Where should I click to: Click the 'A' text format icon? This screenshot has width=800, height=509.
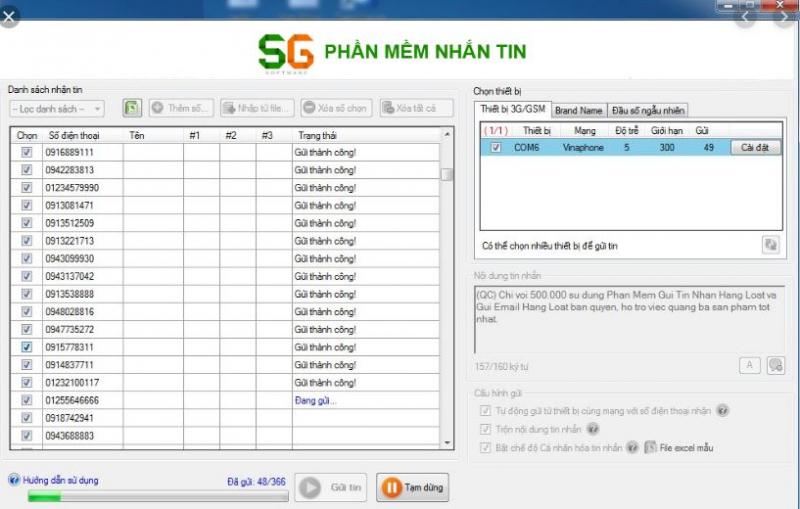(749, 365)
